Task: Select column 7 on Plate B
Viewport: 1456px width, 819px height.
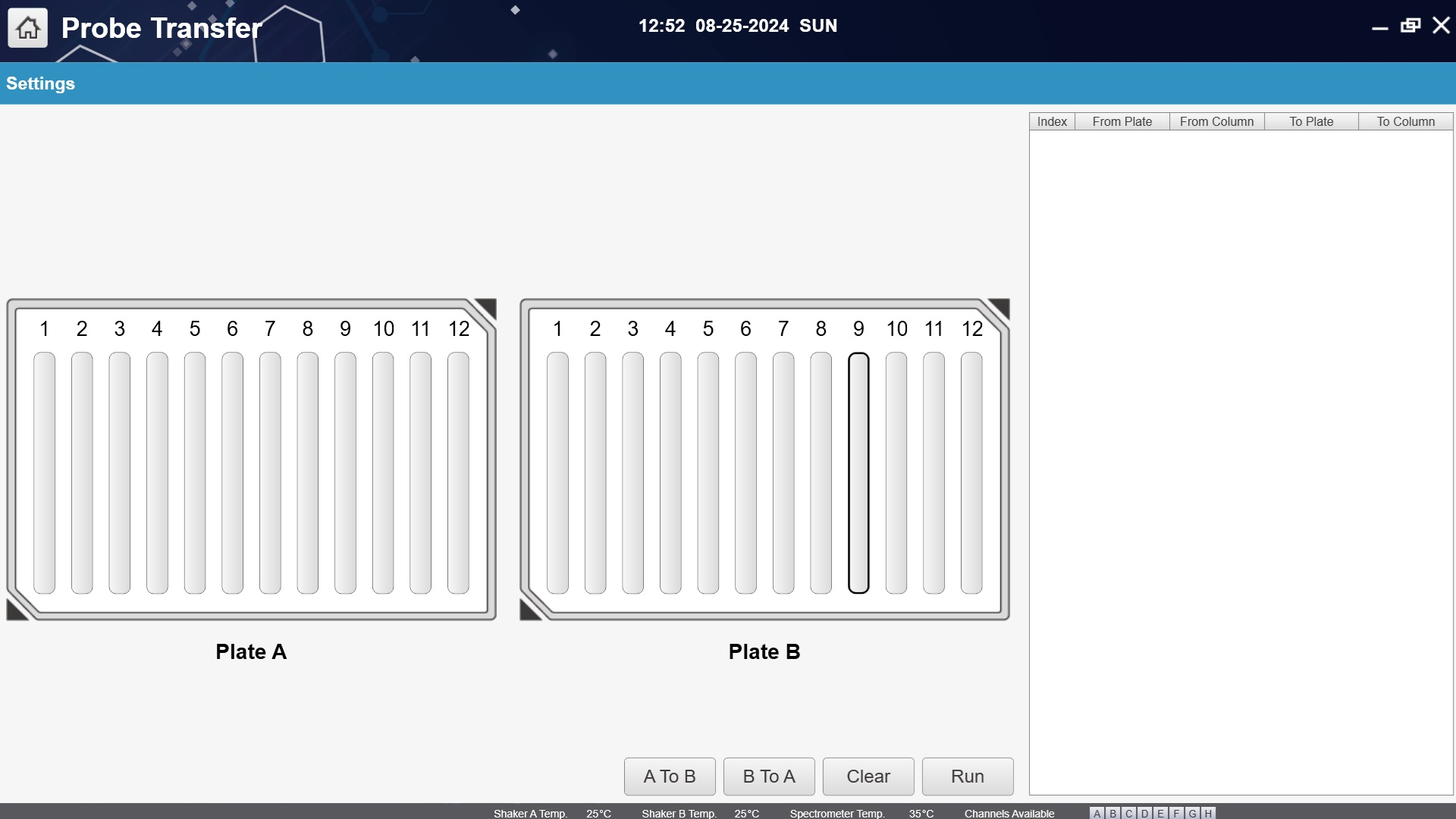Action: (783, 472)
